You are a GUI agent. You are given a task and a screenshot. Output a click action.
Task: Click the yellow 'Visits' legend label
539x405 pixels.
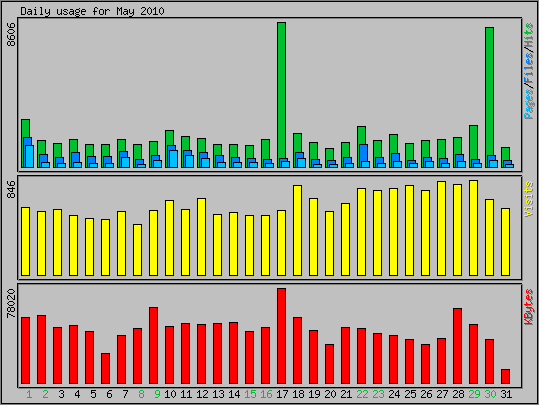pos(529,199)
